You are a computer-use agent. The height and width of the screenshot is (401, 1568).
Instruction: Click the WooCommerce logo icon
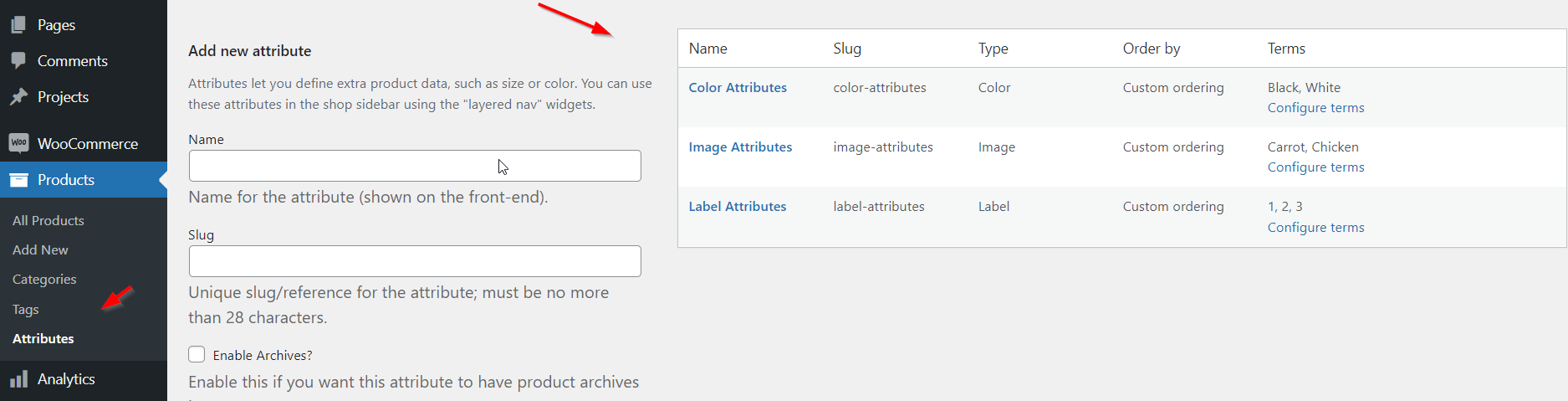tap(18, 143)
